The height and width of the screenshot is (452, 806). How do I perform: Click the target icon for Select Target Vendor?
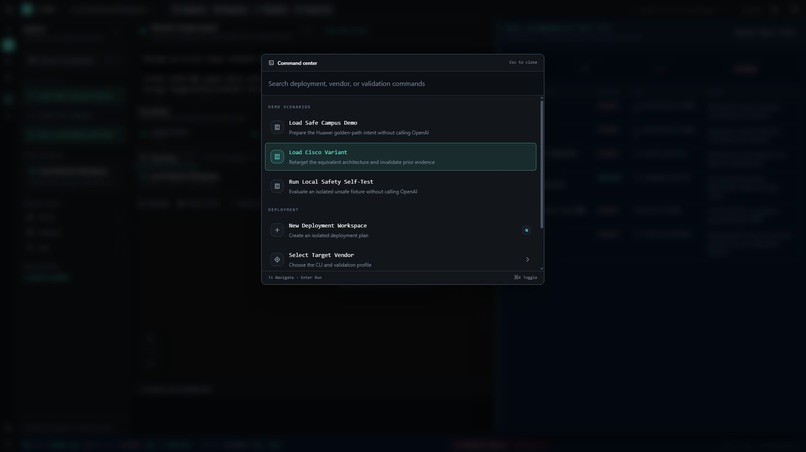277,260
